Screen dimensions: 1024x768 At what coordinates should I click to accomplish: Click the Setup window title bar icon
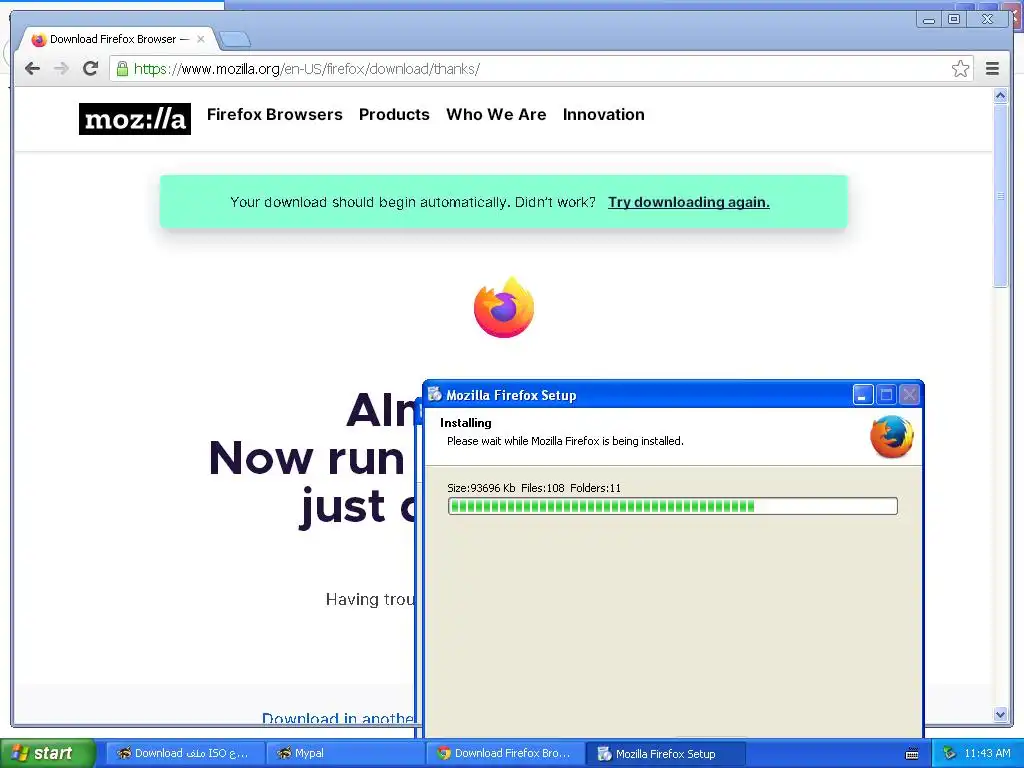click(434, 394)
